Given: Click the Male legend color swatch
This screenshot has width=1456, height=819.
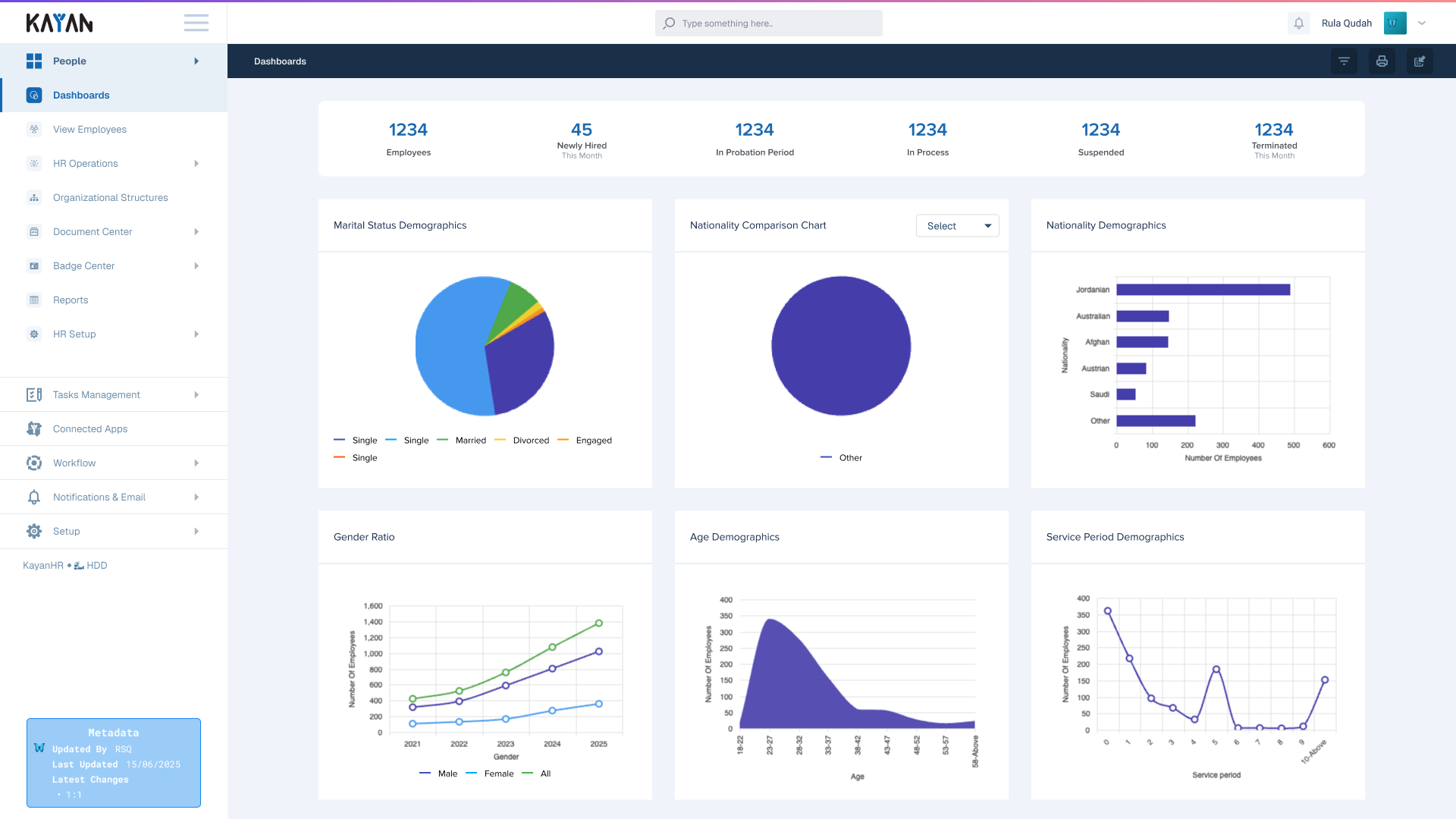Looking at the screenshot, I should point(425,773).
